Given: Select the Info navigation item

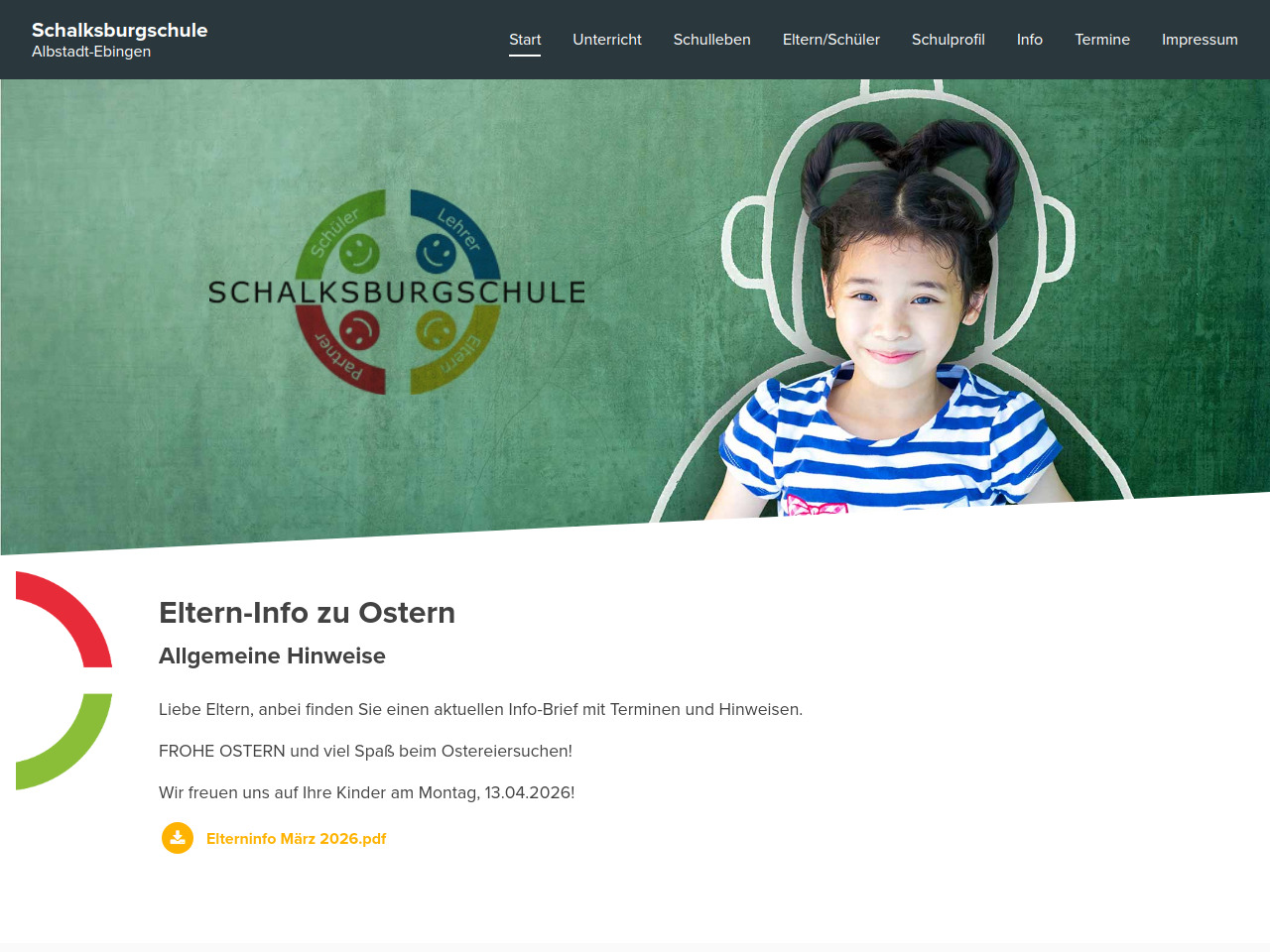Looking at the screenshot, I should (1030, 40).
